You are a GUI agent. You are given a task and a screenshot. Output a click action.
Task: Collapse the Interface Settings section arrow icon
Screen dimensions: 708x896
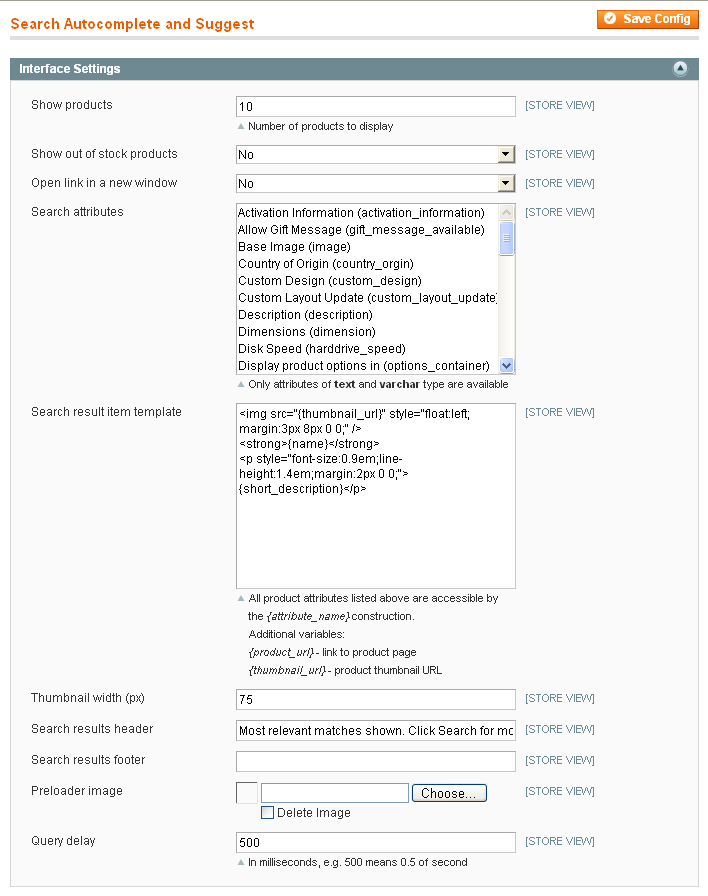pyautogui.click(x=680, y=69)
